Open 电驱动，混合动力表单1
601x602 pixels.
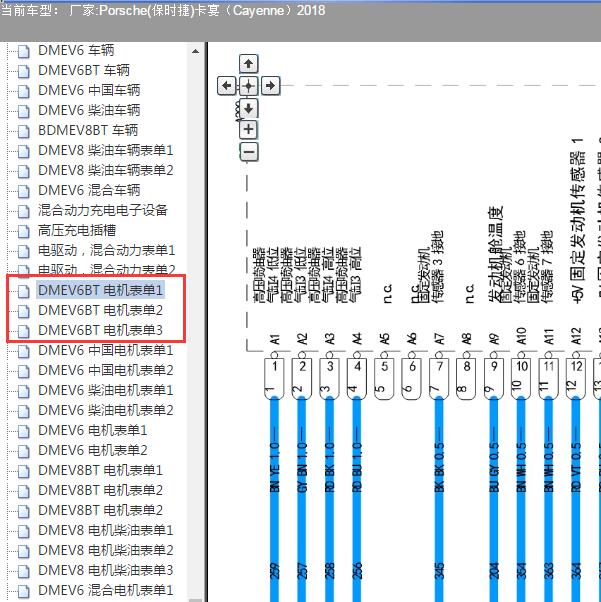pos(106,250)
